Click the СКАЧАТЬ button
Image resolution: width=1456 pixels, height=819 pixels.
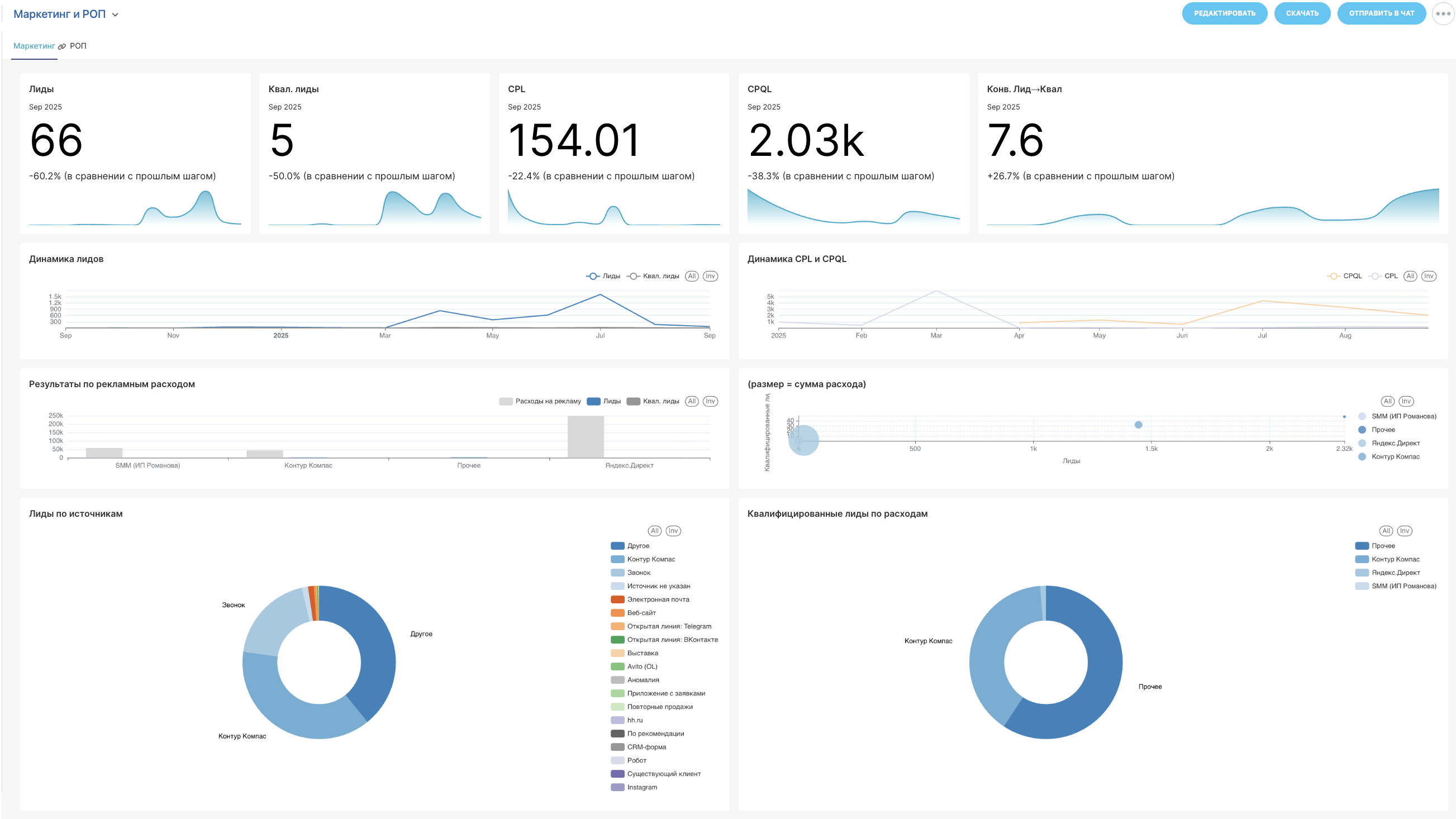pyautogui.click(x=1302, y=13)
